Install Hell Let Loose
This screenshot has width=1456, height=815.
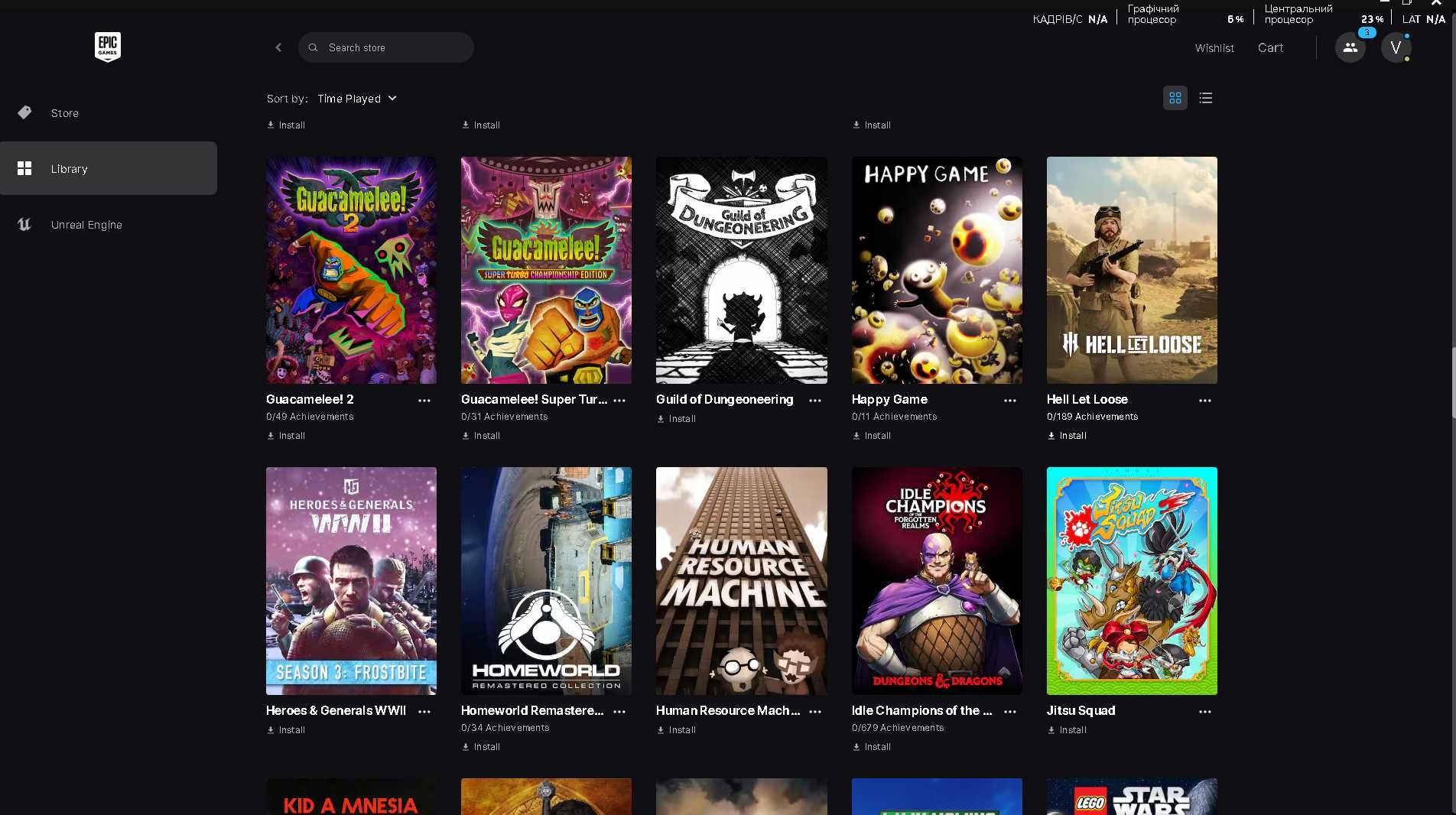click(x=1067, y=436)
